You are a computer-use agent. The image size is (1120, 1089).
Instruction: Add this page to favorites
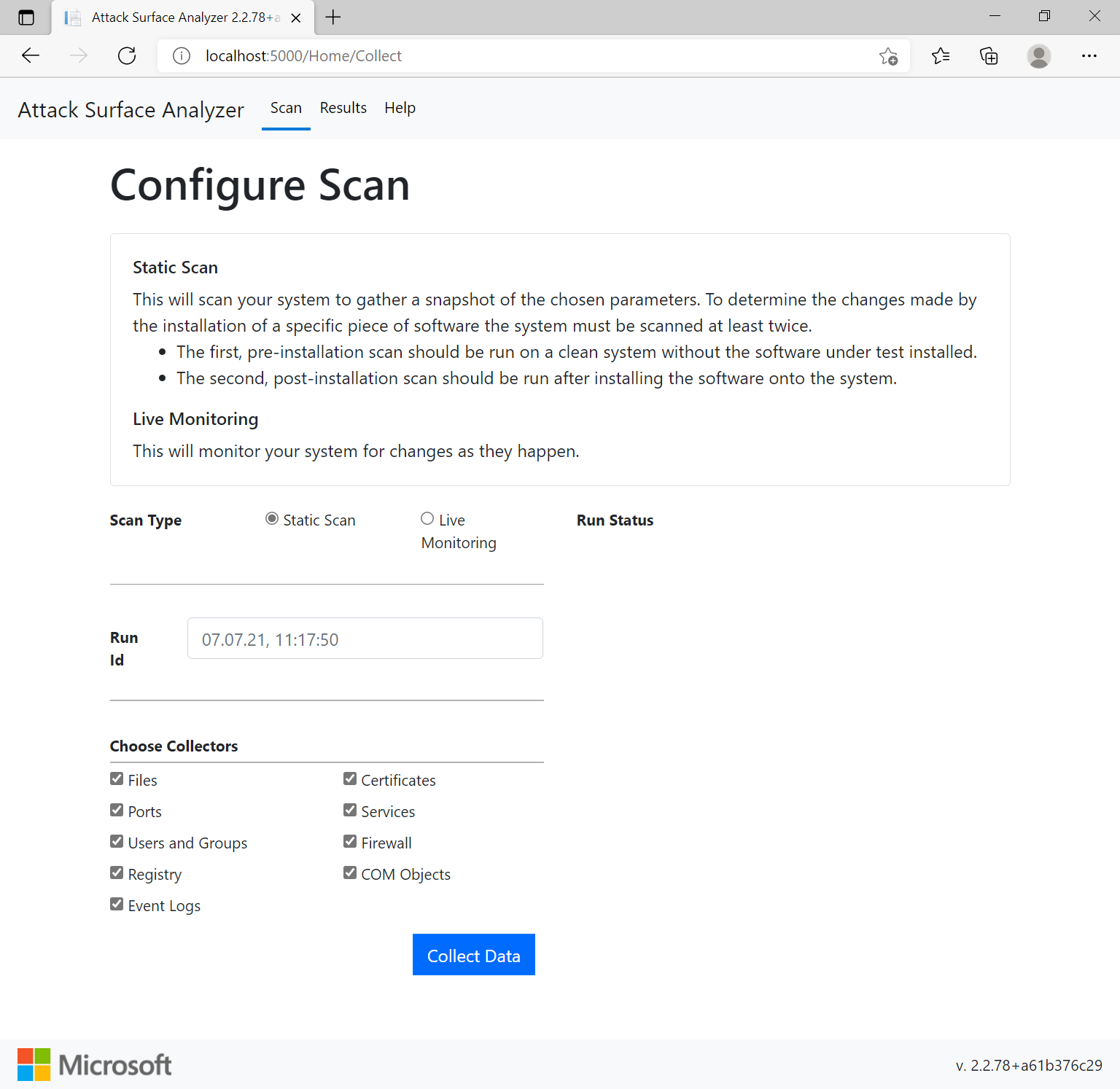[x=888, y=55]
